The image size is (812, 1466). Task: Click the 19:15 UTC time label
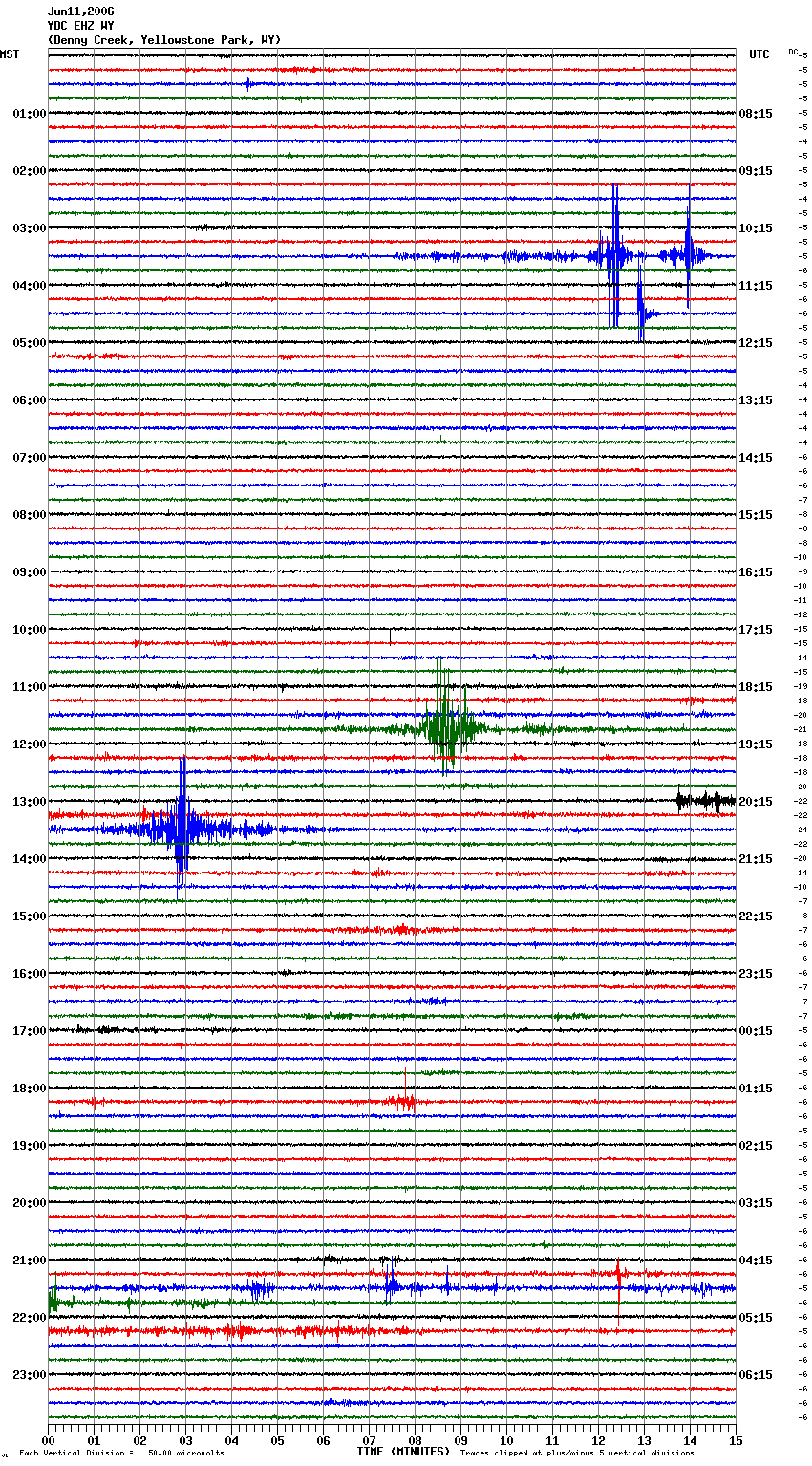click(756, 744)
